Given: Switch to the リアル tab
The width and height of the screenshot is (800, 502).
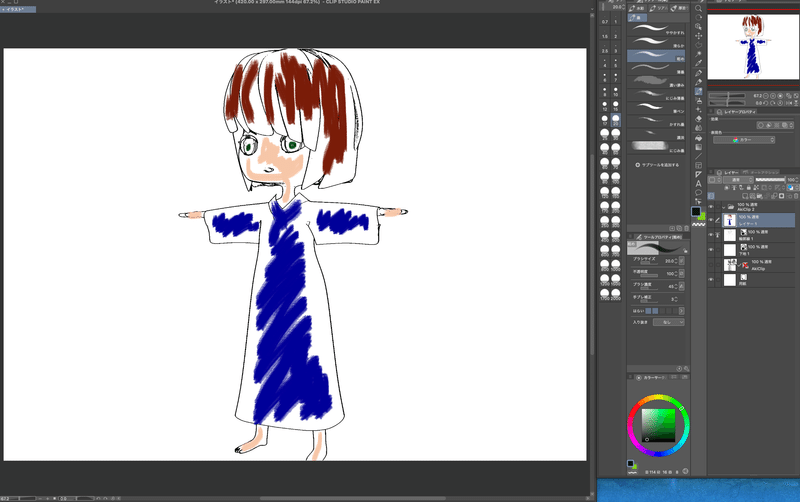Looking at the screenshot, I should tap(658, 8).
